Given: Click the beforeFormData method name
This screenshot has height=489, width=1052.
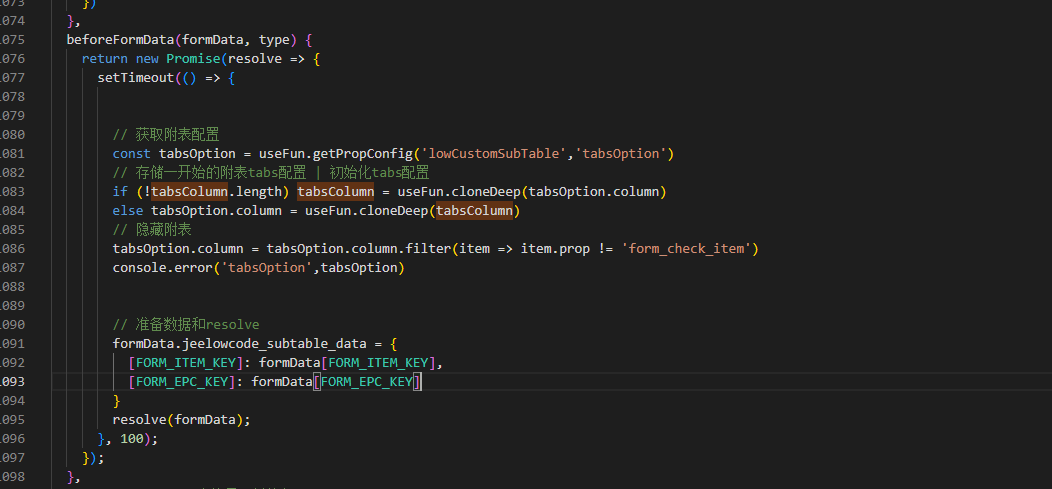Looking at the screenshot, I should point(119,40).
